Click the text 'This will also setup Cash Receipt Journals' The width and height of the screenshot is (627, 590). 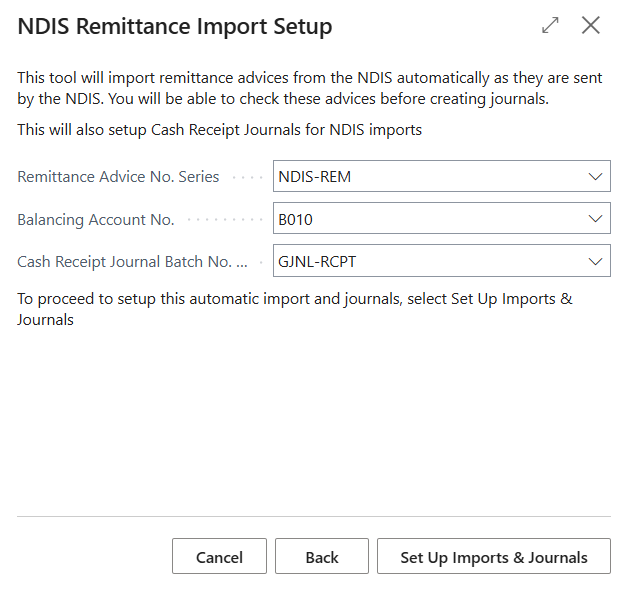(220, 130)
